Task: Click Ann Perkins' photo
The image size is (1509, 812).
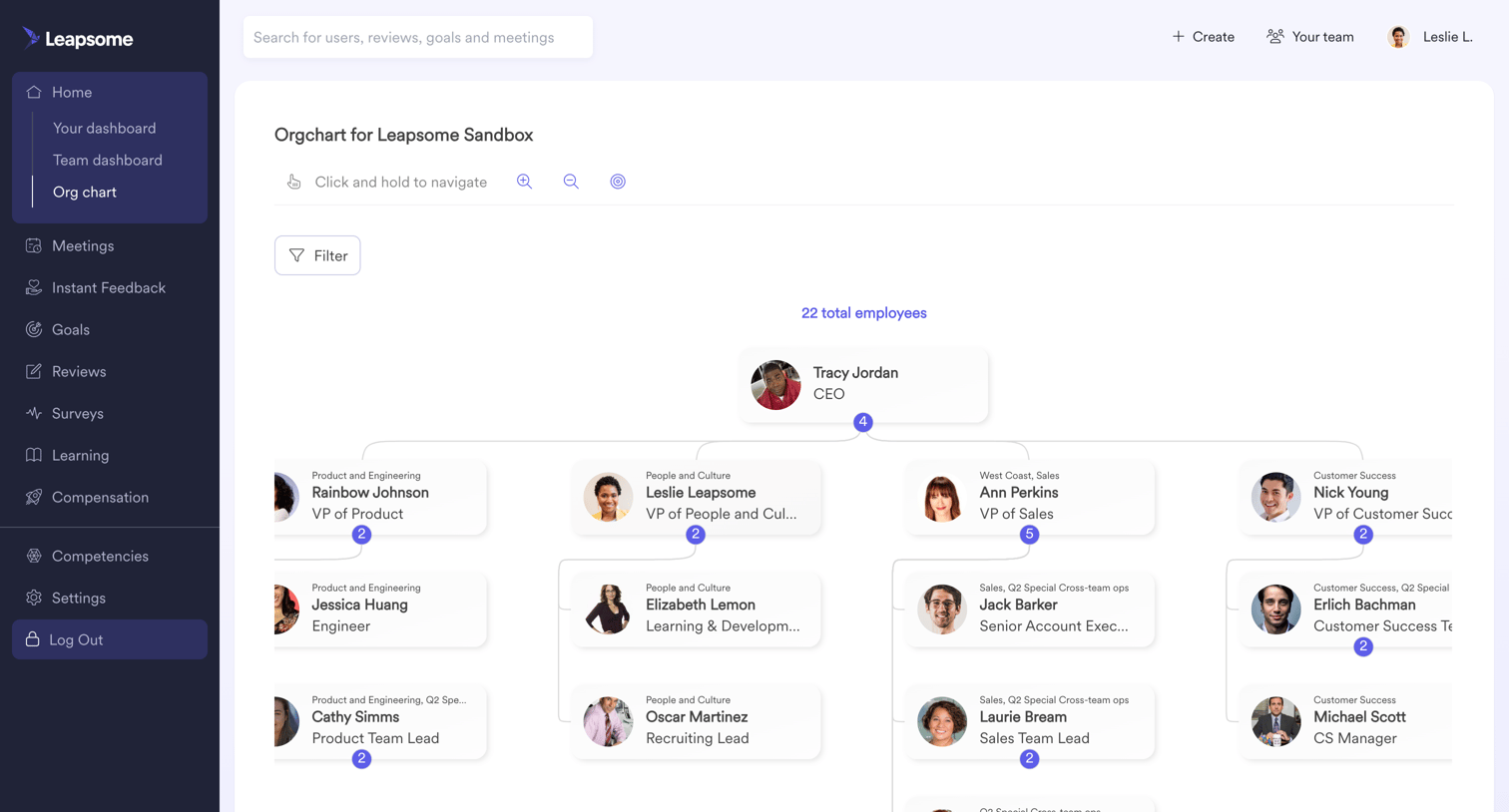Action: point(942,497)
